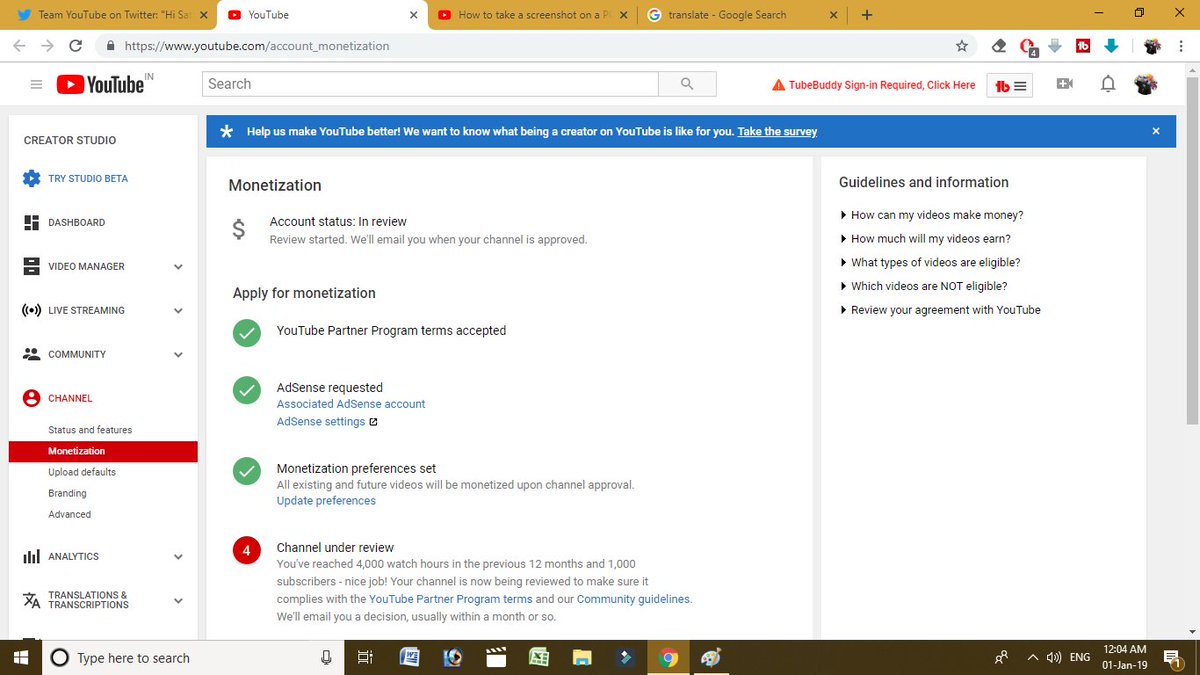Open File Explorer from the taskbar
The width and height of the screenshot is (1200, 675).
click(582, 657)
